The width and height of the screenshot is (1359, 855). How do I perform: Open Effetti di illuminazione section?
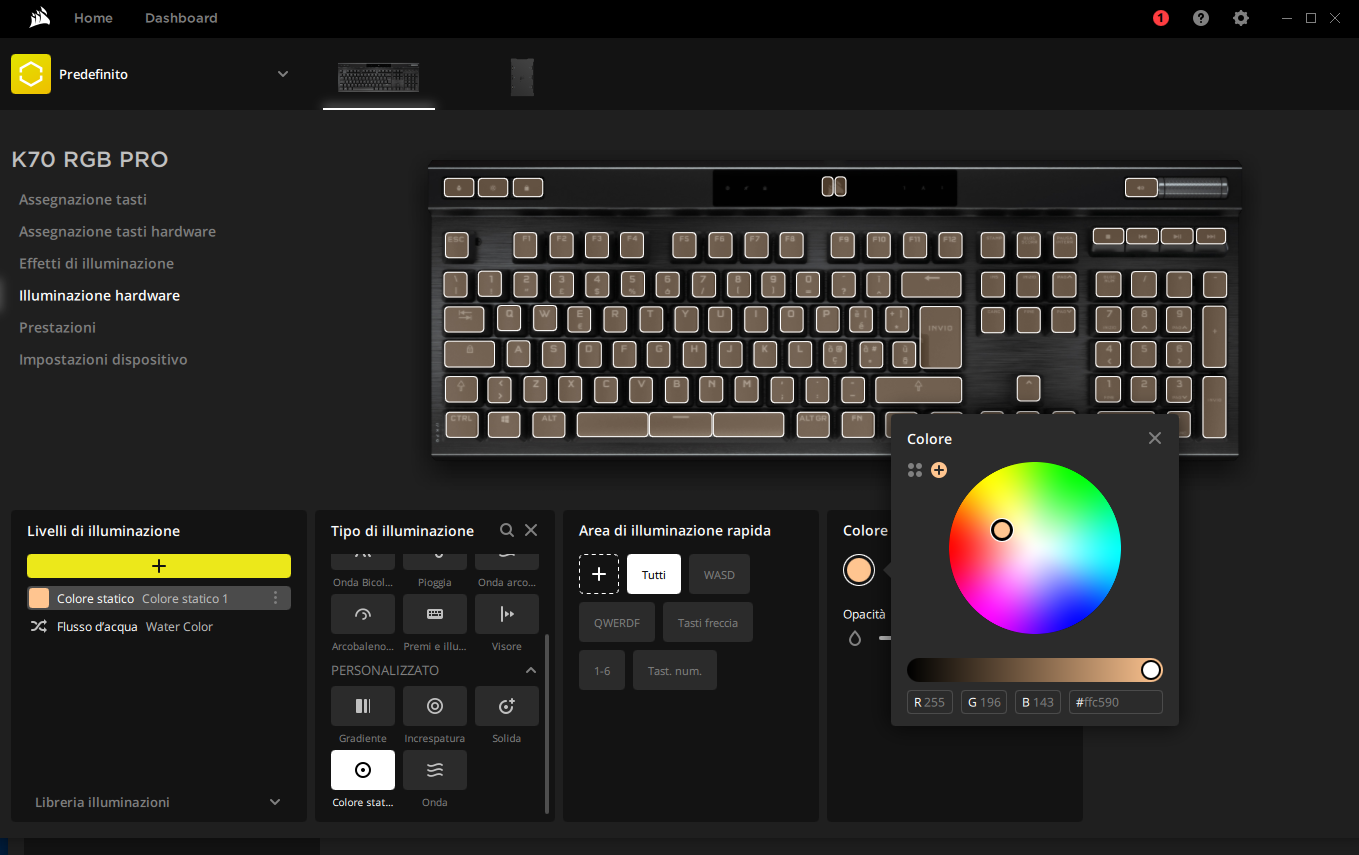coord(96,263)
